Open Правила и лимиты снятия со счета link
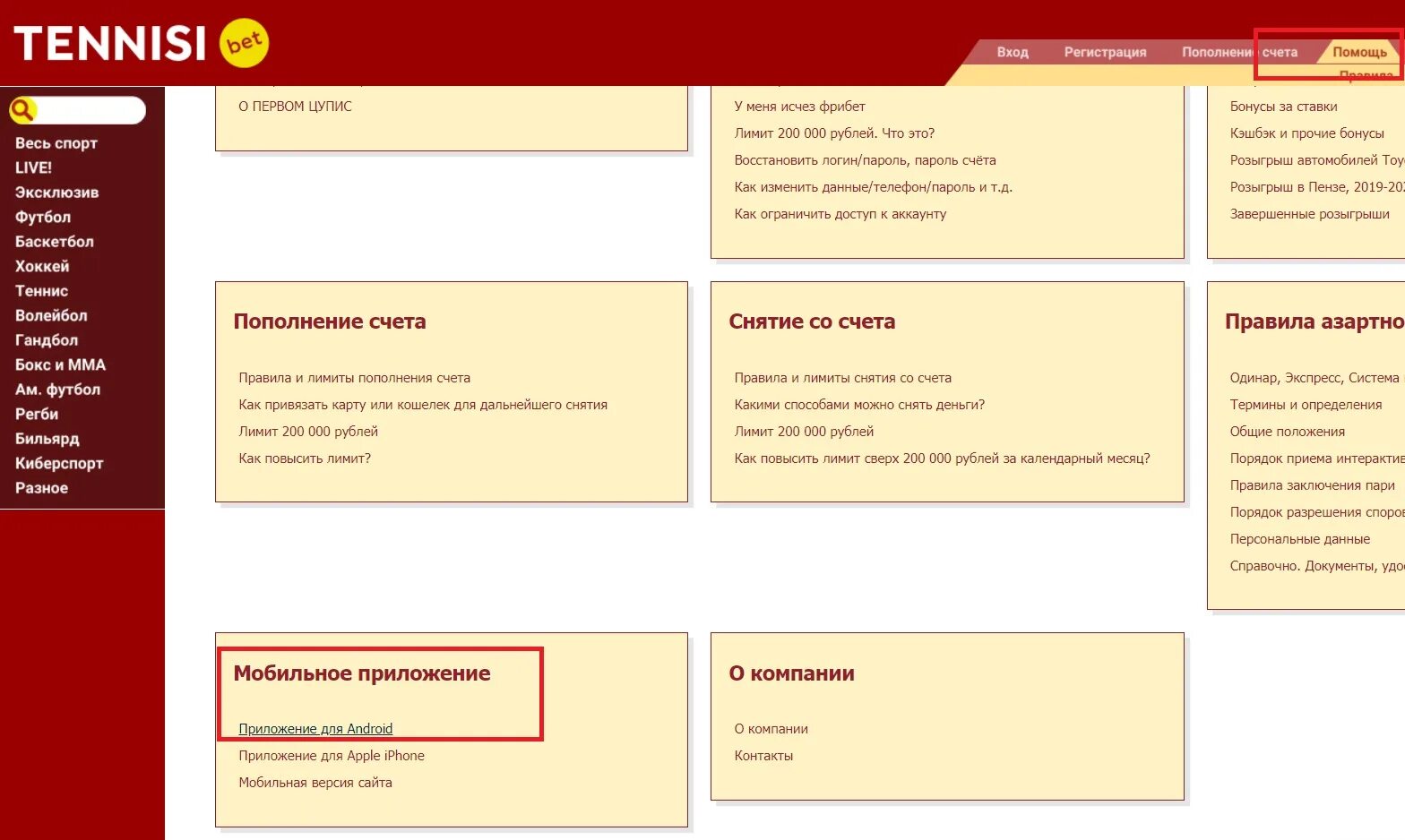The width and height of the screenshot is (1405, 840). click(x=842, y=378)
